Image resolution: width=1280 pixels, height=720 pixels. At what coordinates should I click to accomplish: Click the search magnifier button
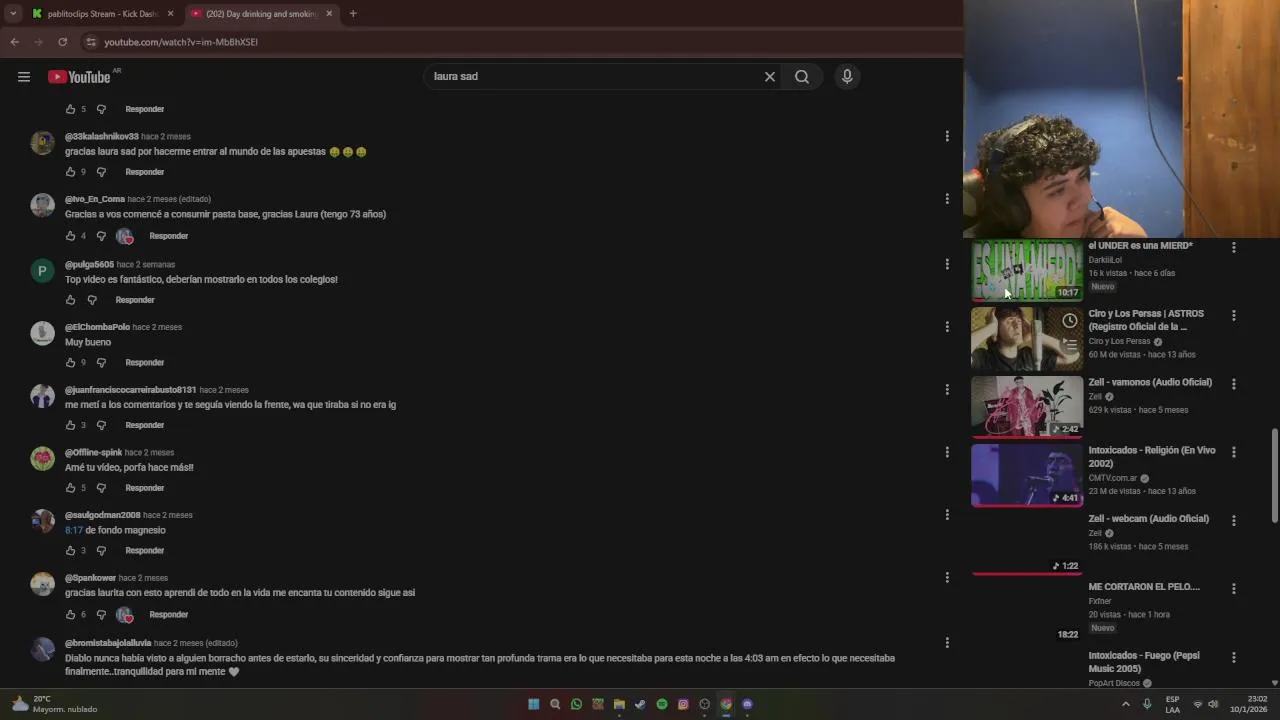click(802, 77)
